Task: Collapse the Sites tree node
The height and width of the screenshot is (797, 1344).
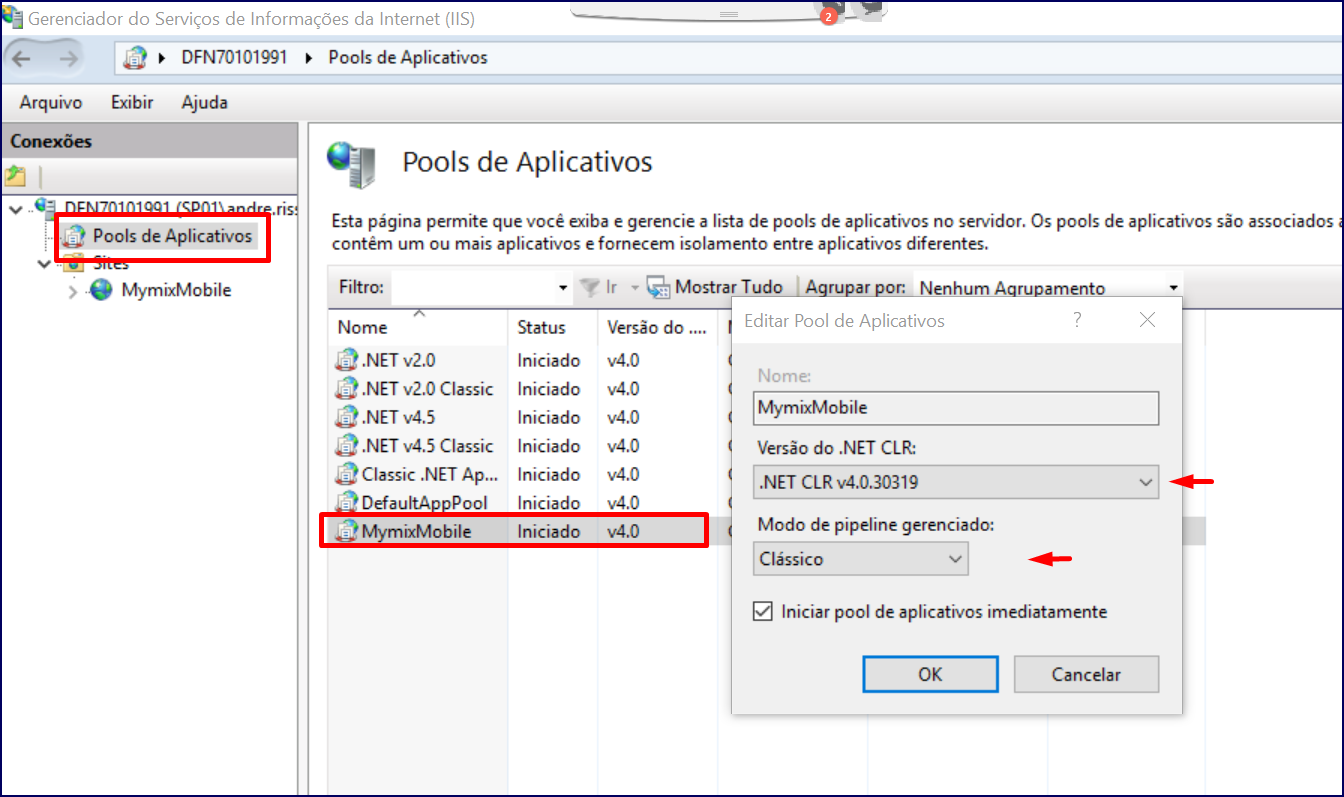Action: pos(44,264)
